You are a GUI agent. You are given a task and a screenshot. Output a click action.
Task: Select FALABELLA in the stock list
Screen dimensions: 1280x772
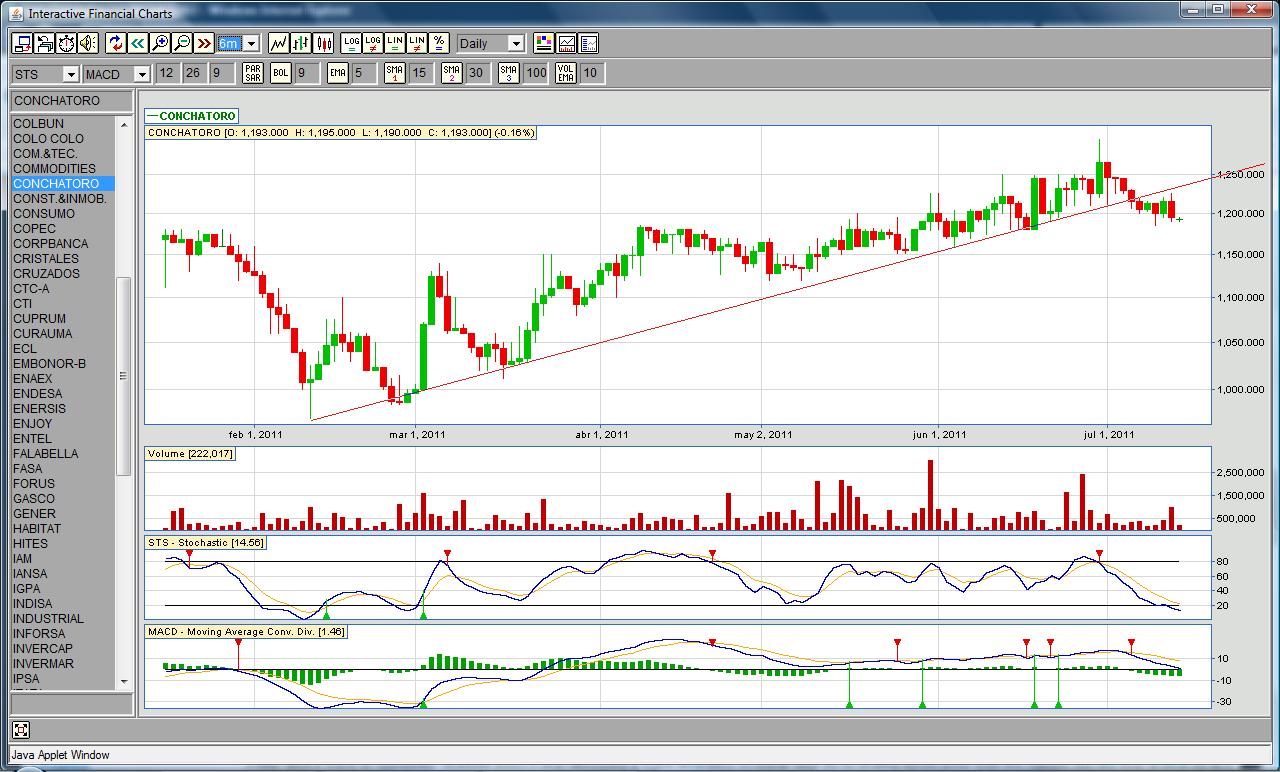[x=46, y=454]
